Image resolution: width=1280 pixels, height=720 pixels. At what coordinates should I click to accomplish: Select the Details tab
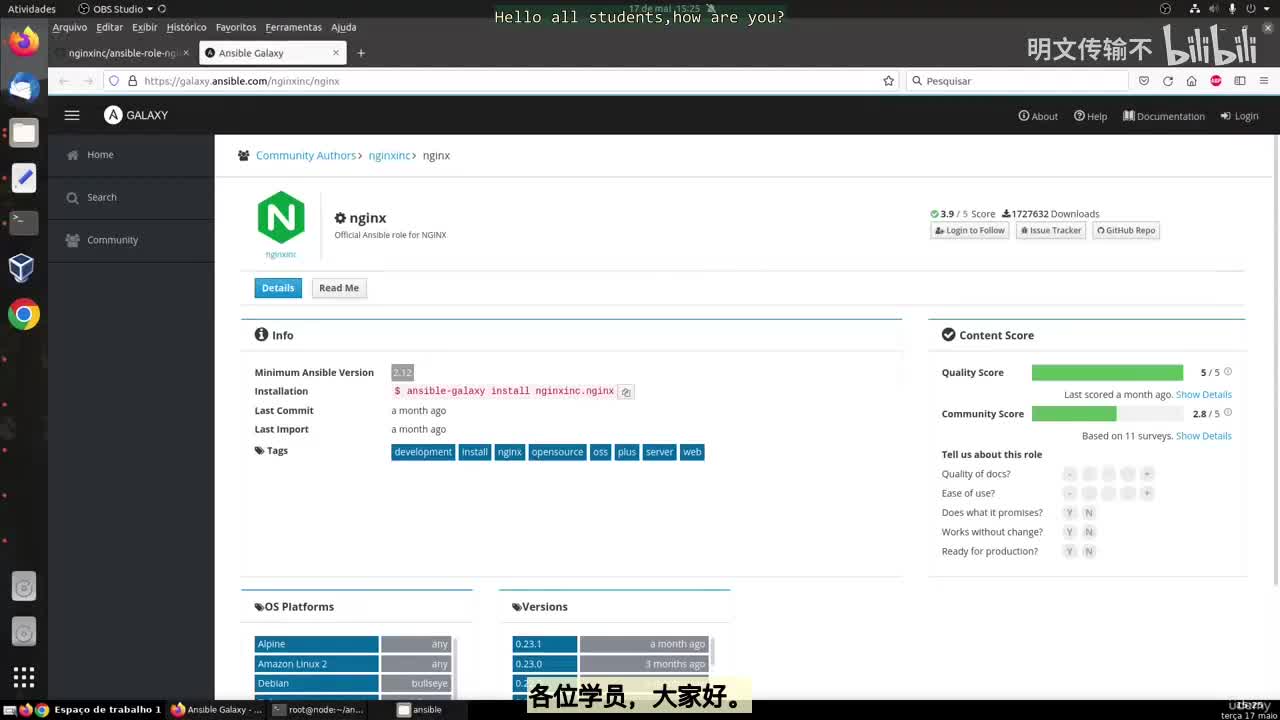click(278, 288)
